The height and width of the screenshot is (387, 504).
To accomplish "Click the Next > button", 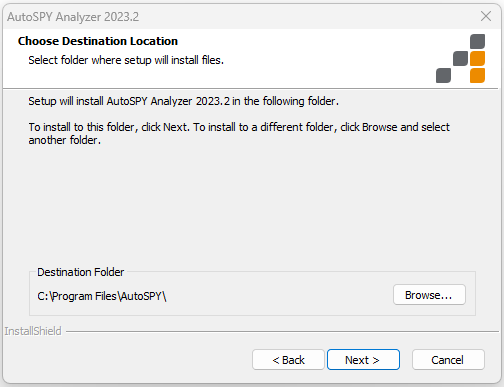I will point(363,360).
